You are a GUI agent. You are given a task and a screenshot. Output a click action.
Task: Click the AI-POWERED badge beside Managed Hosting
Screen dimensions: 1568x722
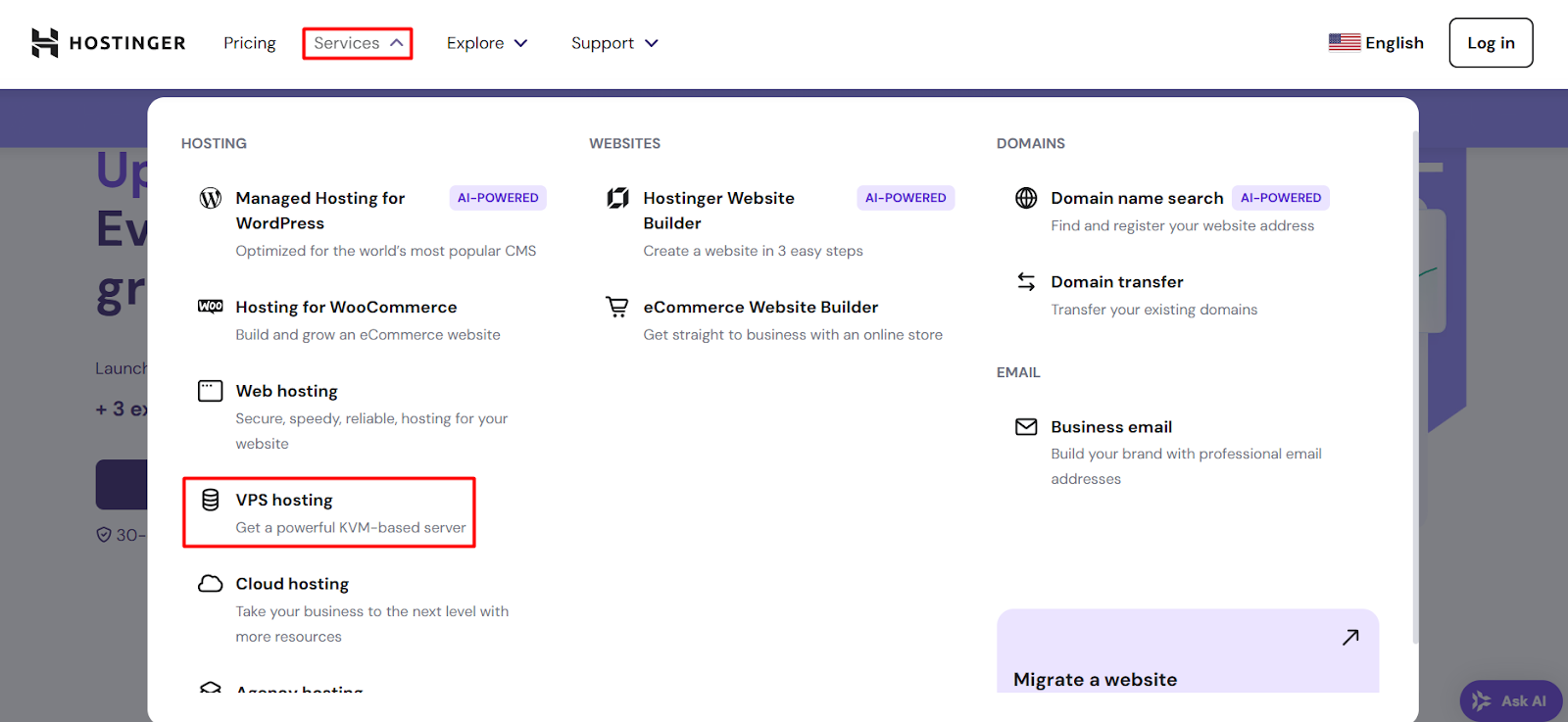498,198
